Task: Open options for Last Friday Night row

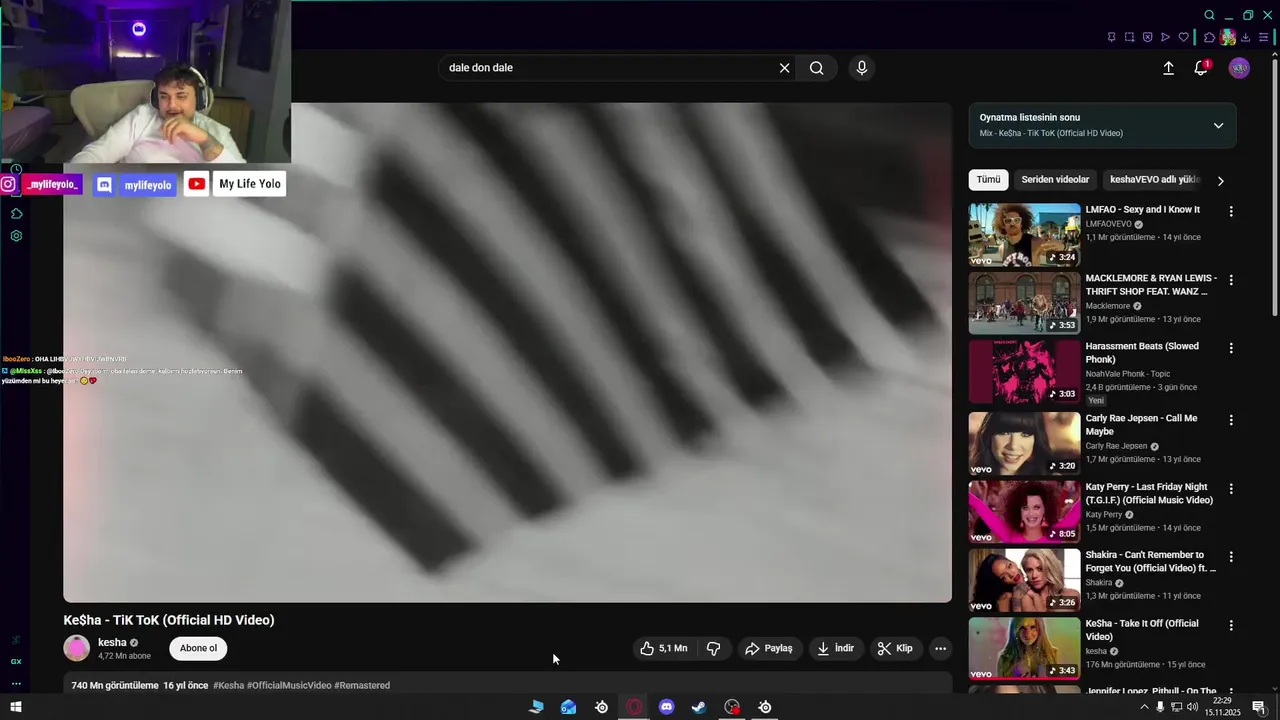Action: 1231,489
